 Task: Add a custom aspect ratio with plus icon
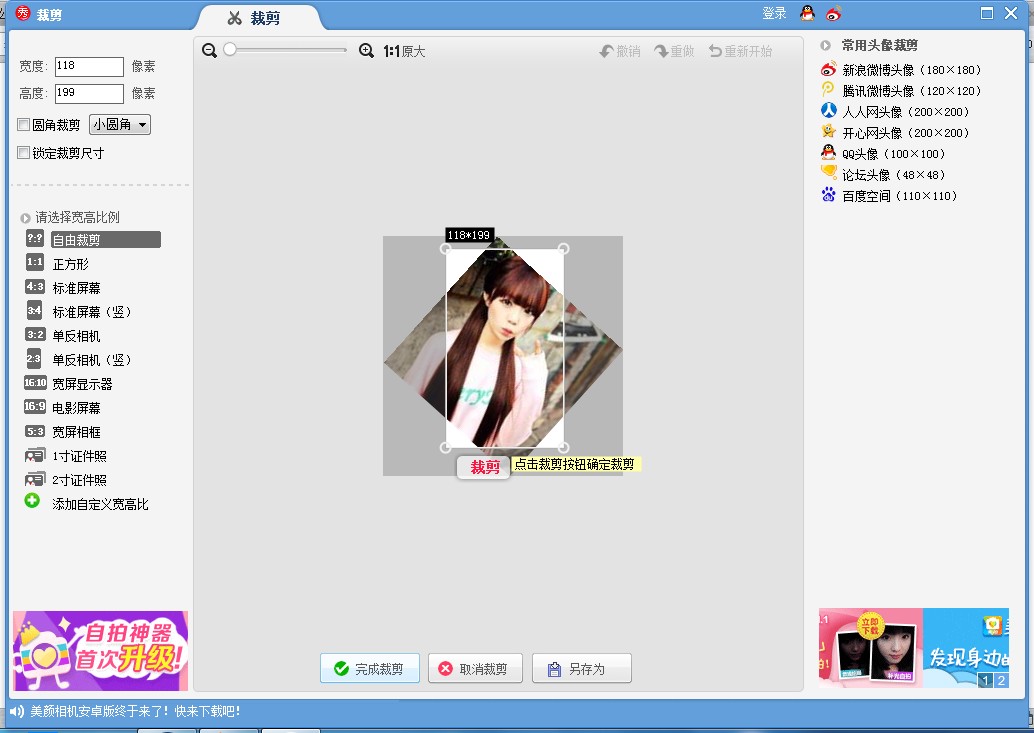pos(32,502)
